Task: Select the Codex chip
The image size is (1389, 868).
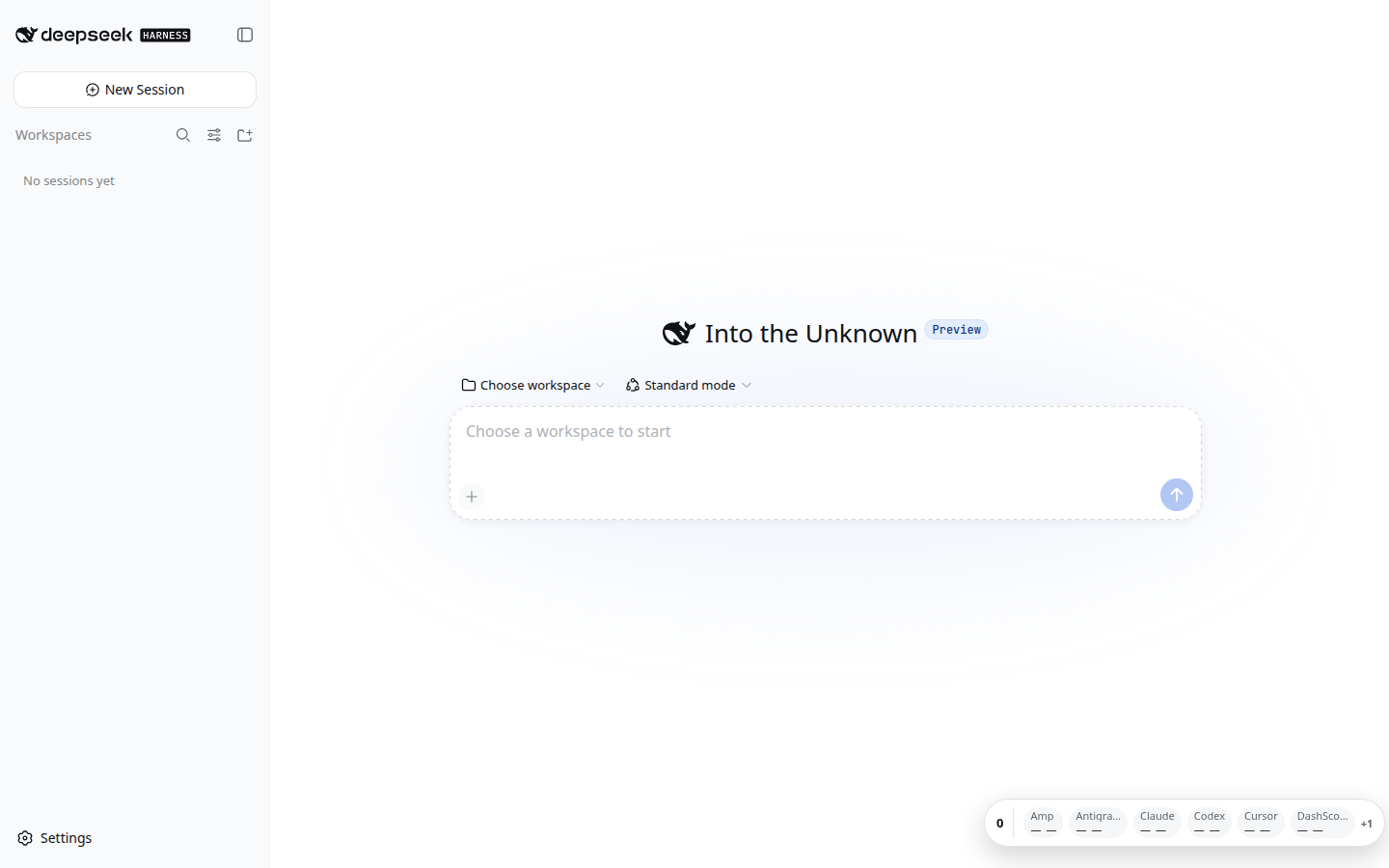Action: [1209, 823]
